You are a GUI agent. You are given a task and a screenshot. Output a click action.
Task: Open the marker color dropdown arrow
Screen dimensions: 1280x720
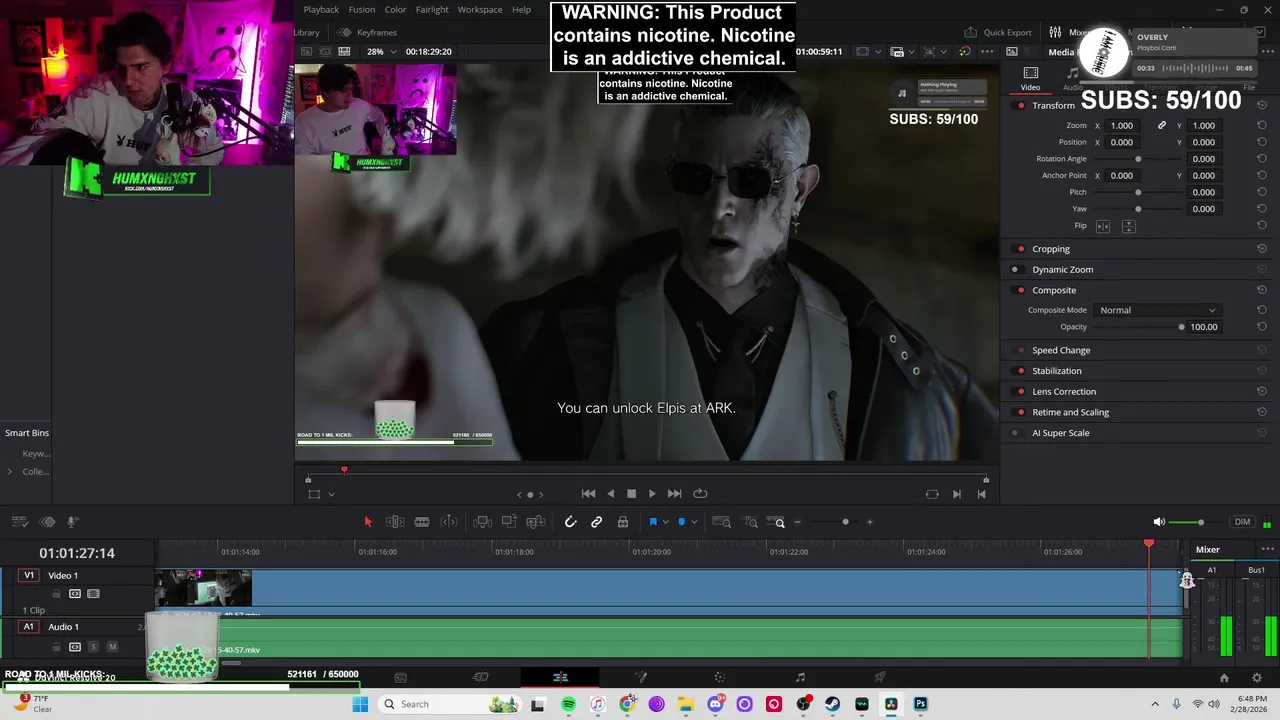click(694, 522)
